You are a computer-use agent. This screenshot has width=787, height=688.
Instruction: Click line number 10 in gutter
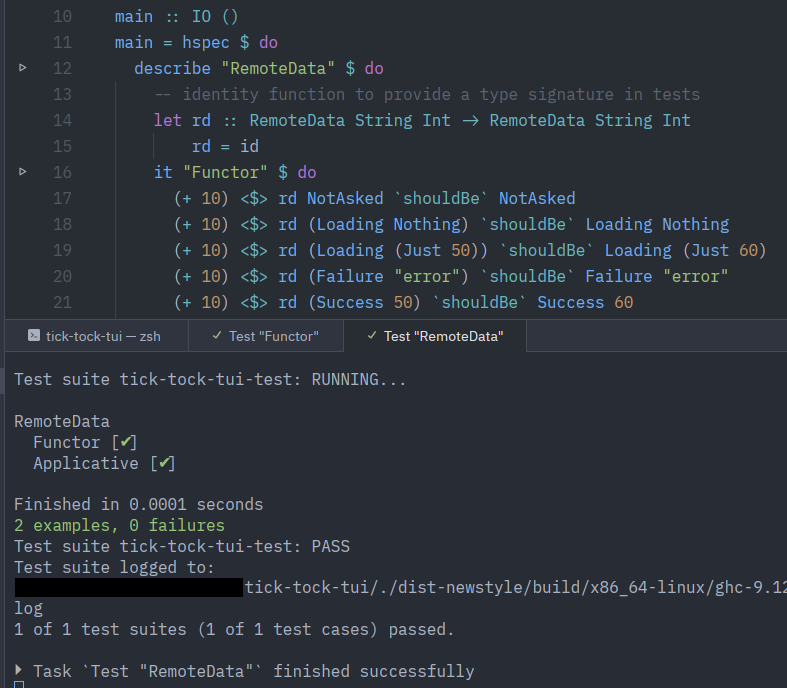62,17
